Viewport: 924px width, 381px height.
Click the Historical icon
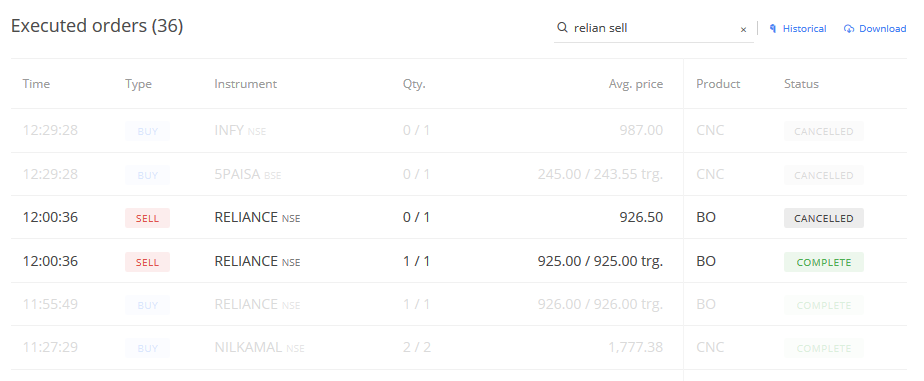tap(773, 28)
